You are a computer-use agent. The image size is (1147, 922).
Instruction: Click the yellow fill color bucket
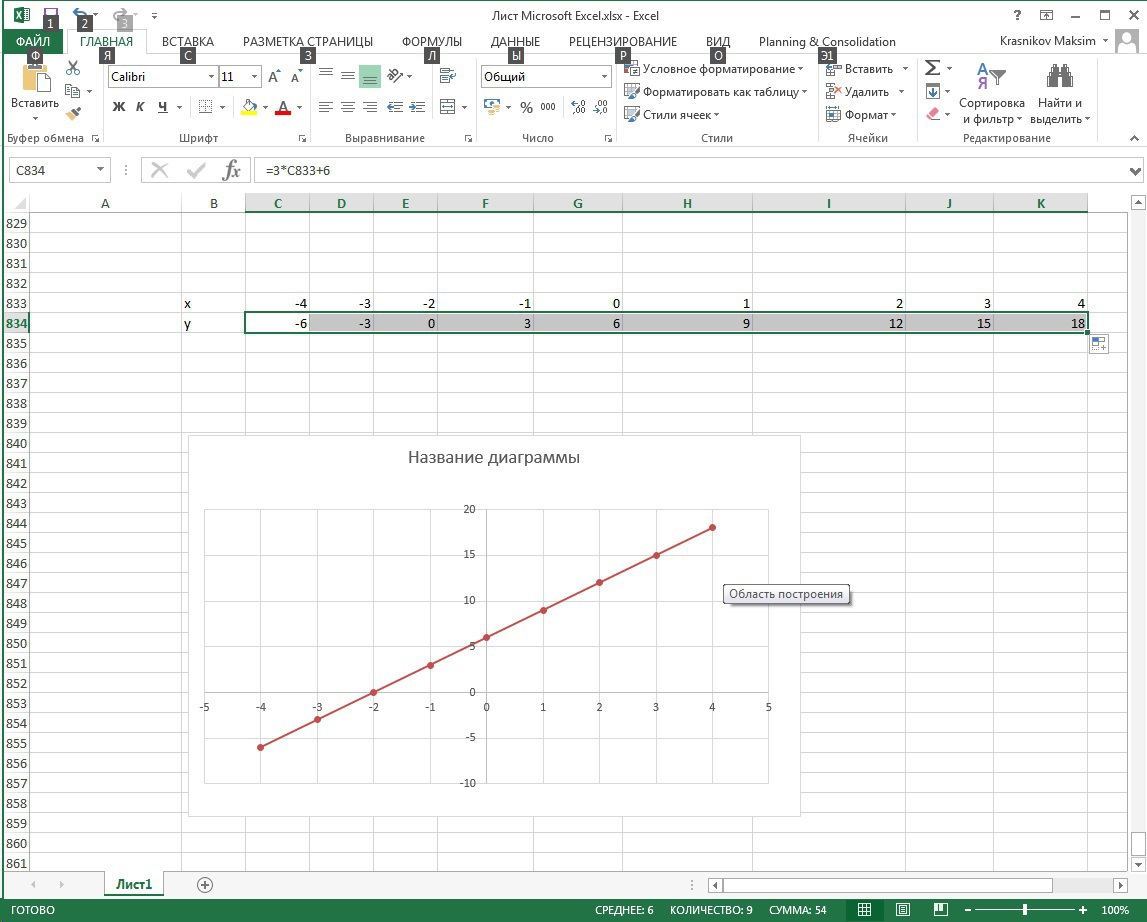[x=249, y=107]
